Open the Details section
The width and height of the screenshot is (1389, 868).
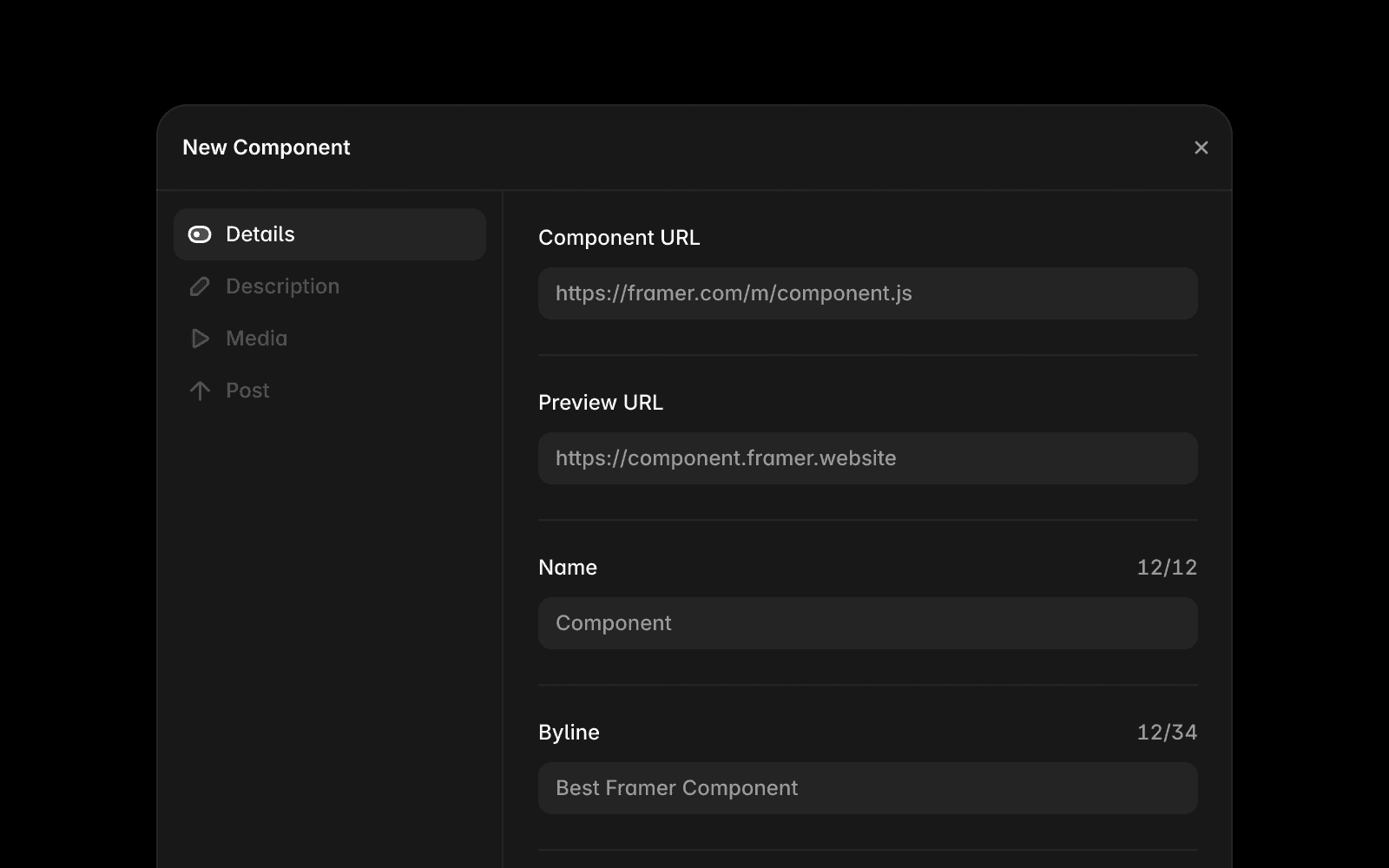point(330,234)
